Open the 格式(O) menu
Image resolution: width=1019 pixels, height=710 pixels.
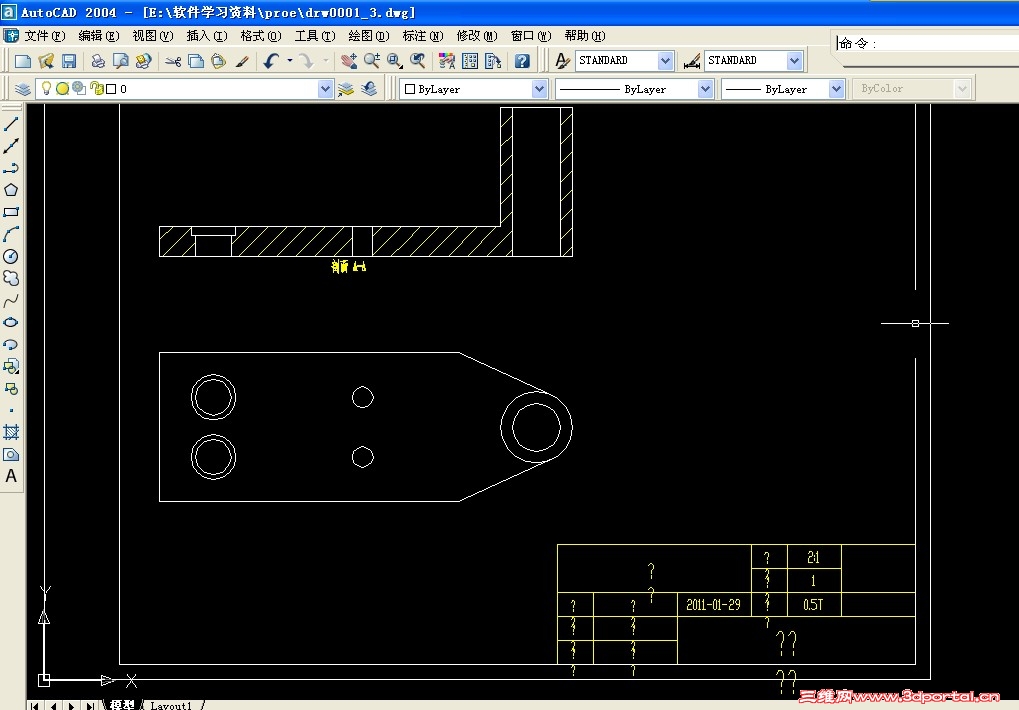click(x=261, y=36)
